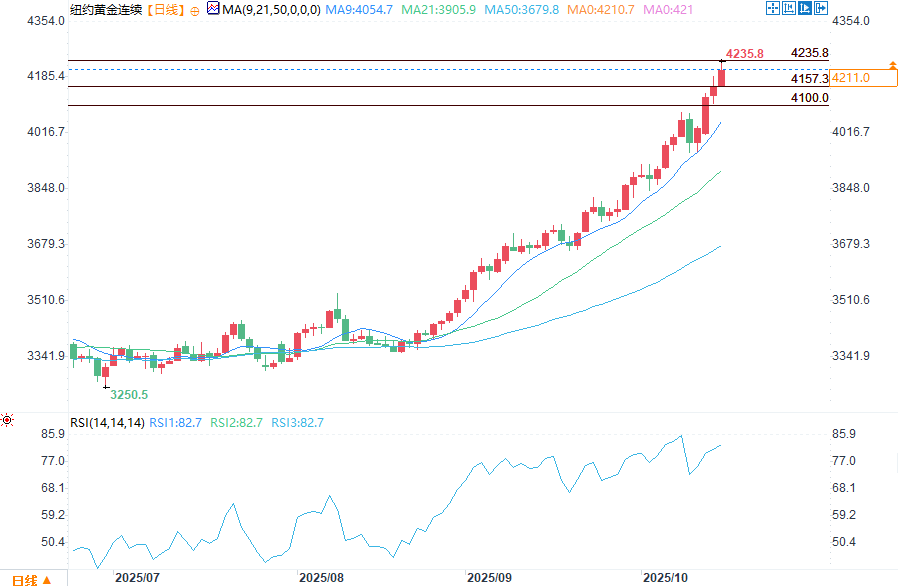Click the left axis 3679.3 price label

tap(46, 244)
